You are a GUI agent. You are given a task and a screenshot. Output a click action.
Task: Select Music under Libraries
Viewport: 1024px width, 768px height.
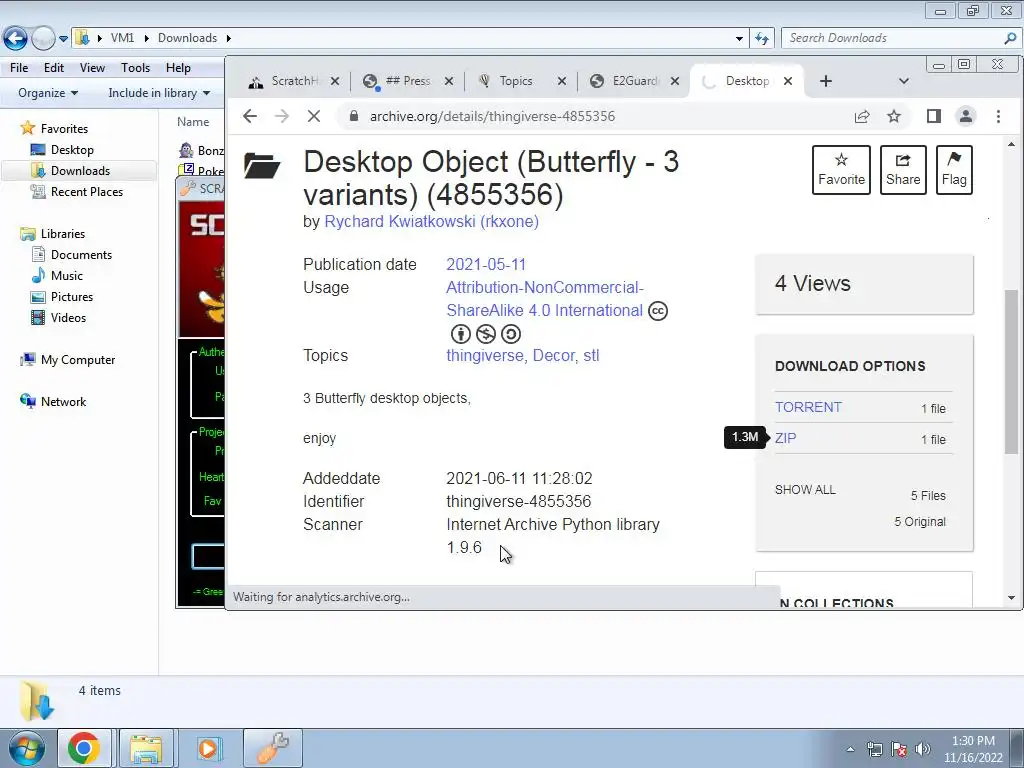[x=67, y=276]
